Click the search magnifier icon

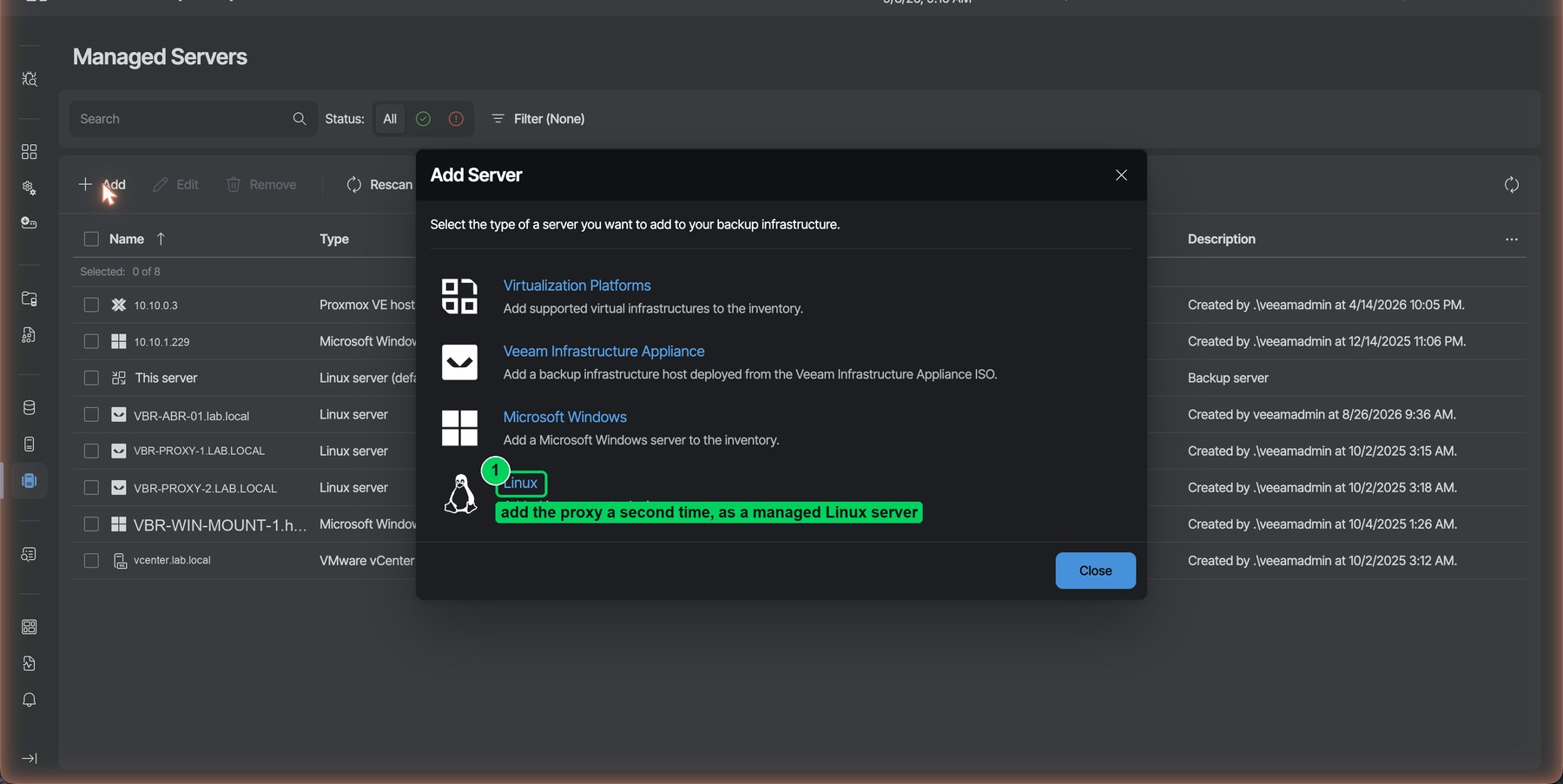(x=300, y=119)
